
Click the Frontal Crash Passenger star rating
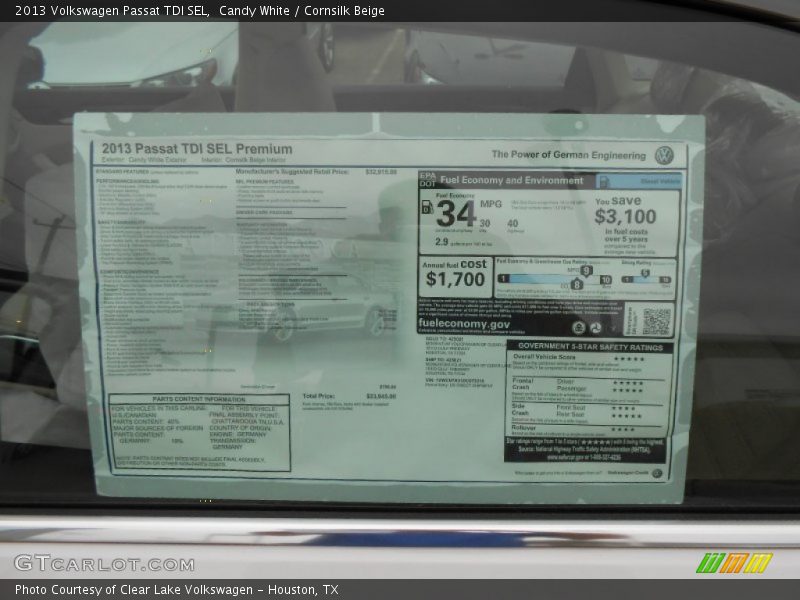coord(628,390)
